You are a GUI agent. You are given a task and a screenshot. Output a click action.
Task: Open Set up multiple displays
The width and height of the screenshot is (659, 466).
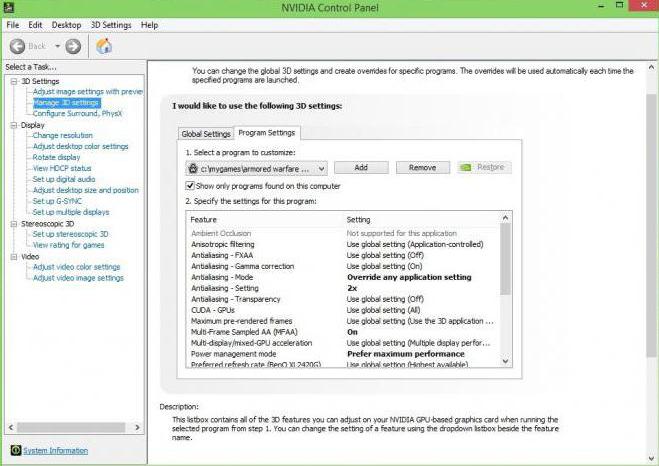coord(71,212)
